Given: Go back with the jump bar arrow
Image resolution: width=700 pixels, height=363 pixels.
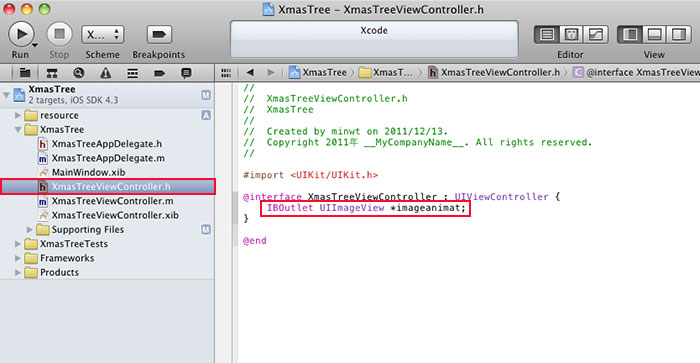Looking at the screenshot, I should [250, 72].
